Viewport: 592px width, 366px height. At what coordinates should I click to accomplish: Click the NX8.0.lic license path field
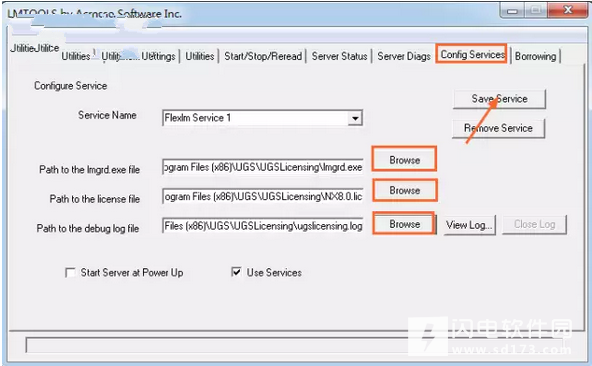[x=263, y=196]
